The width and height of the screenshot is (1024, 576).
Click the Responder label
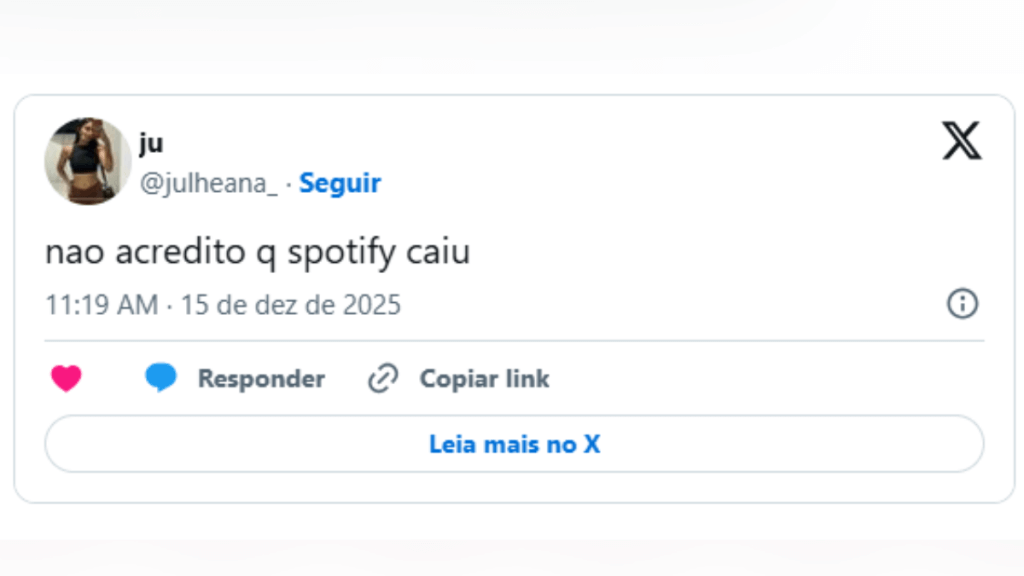261,379
